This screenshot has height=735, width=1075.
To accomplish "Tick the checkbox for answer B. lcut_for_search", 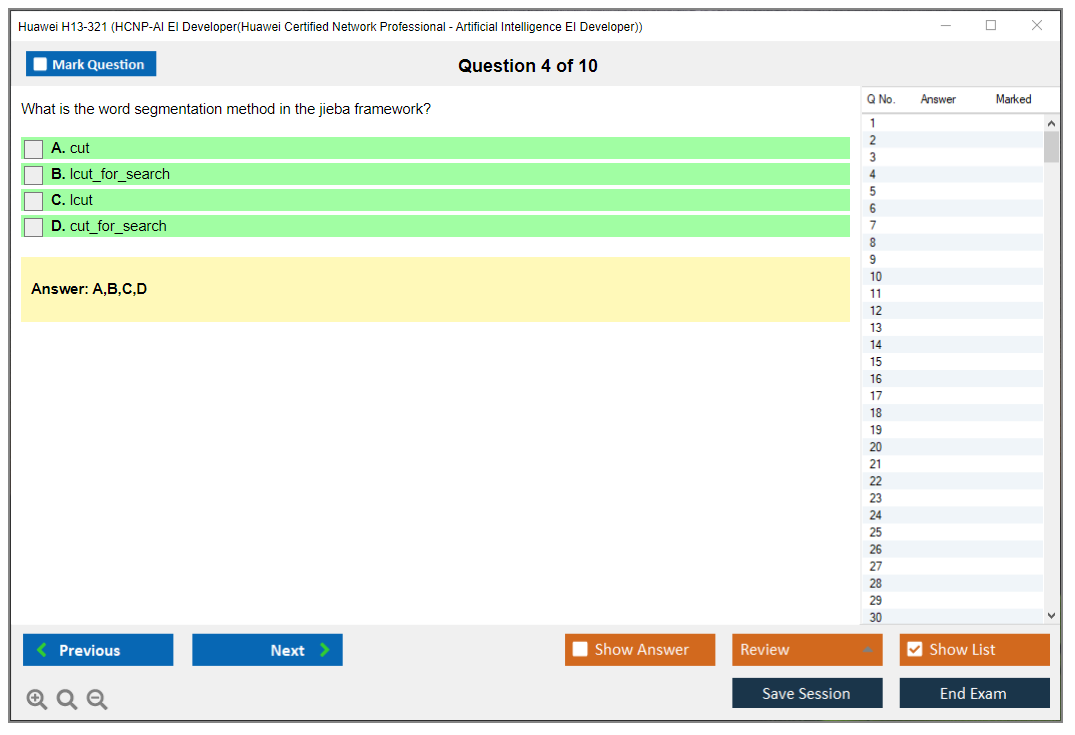I will 34,175.
